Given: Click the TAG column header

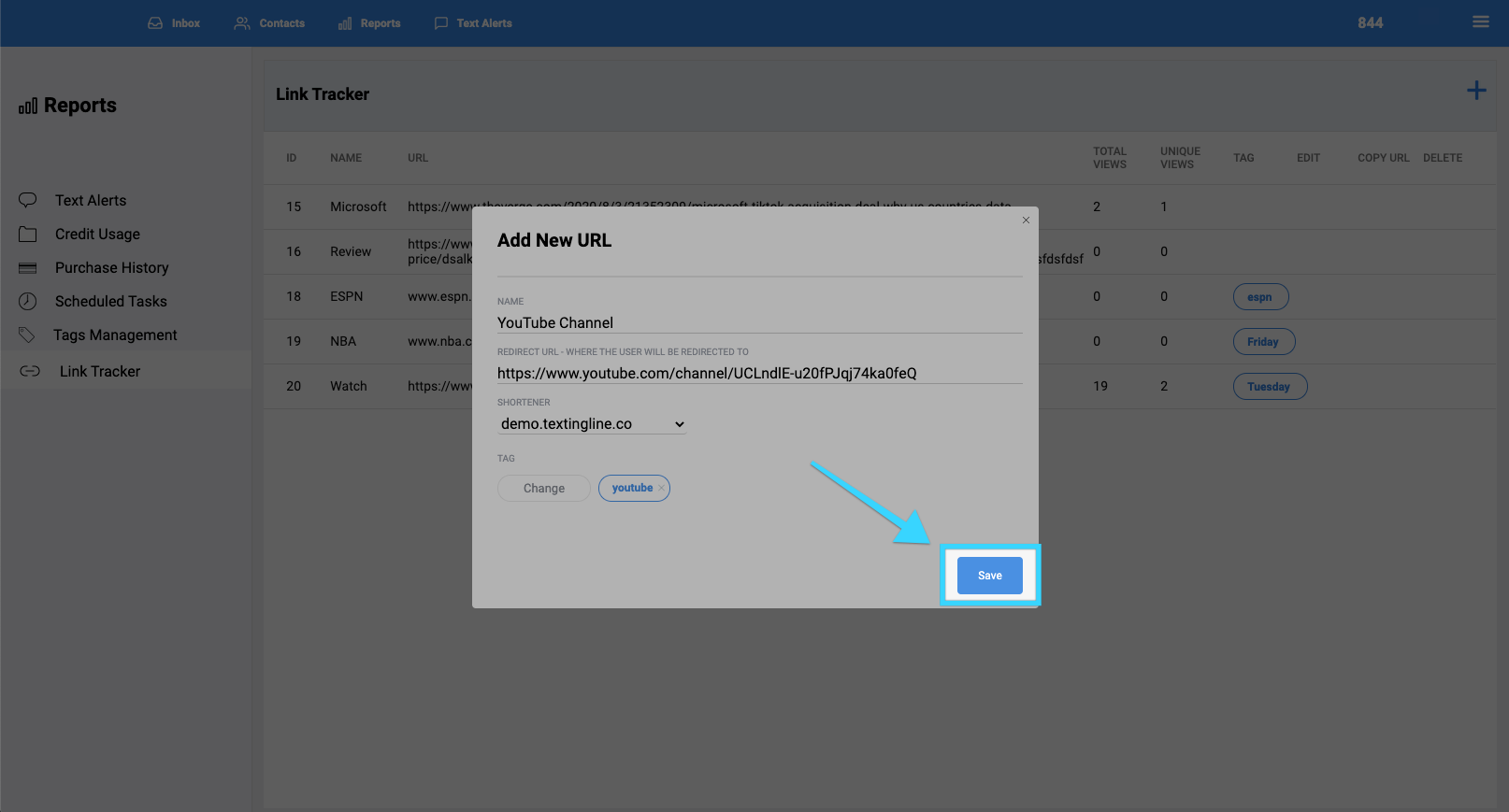Looking at the screenshot, I should tap(1243, 158).
